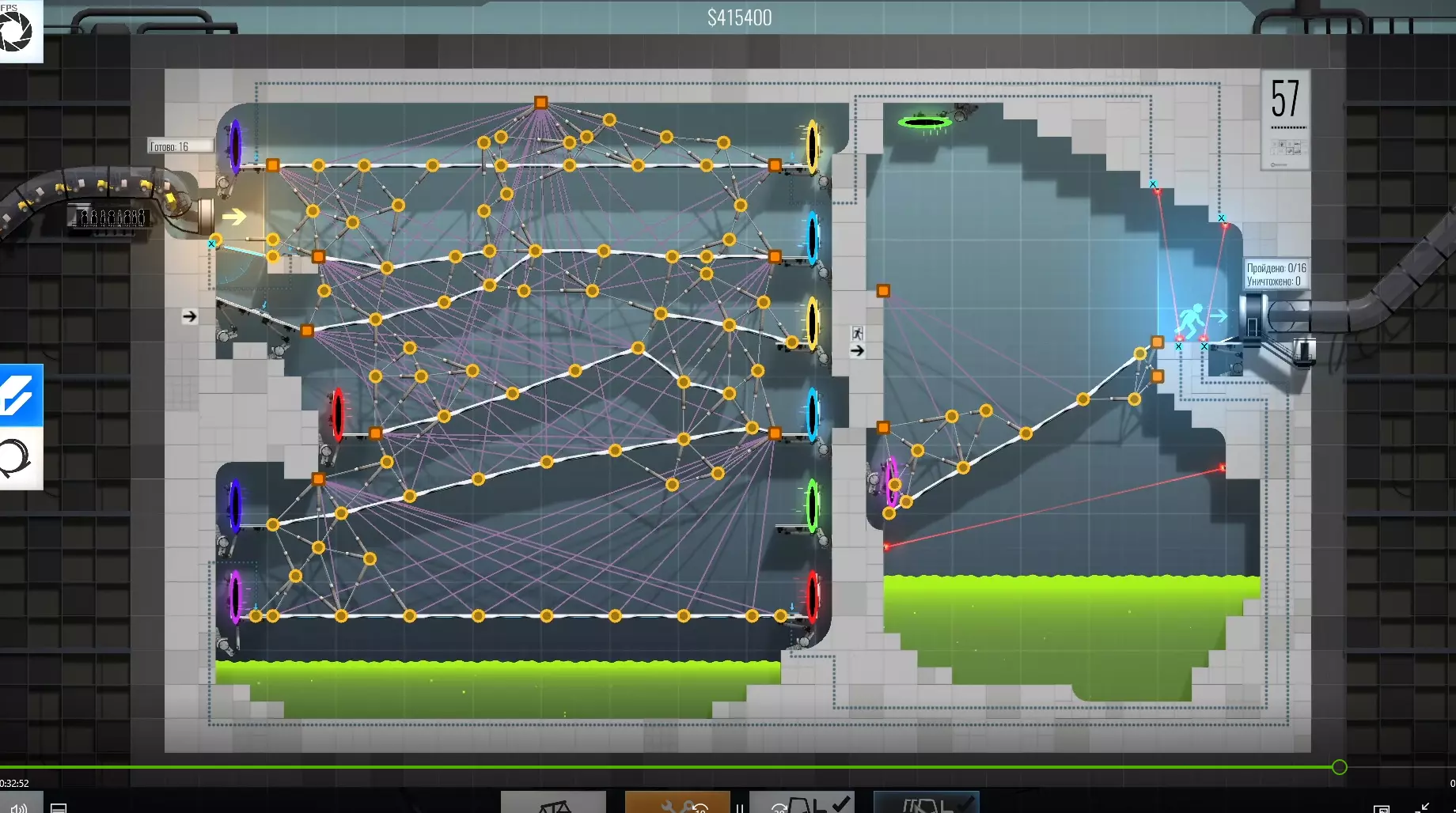Click the 'Пройдено: 0/16' counter
Image resolution: width=1456 pixels, height=813 pixels.
pos(1276,268)
